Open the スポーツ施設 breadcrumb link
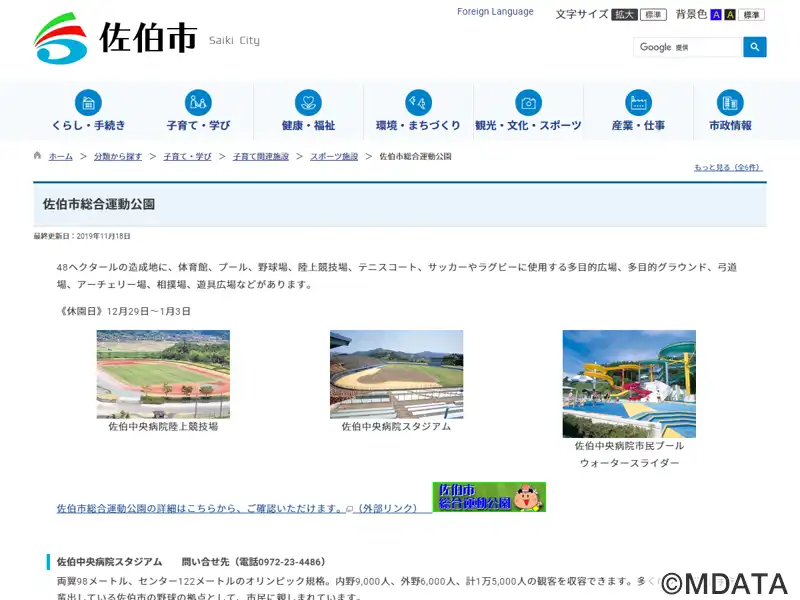 click(334, 157)
